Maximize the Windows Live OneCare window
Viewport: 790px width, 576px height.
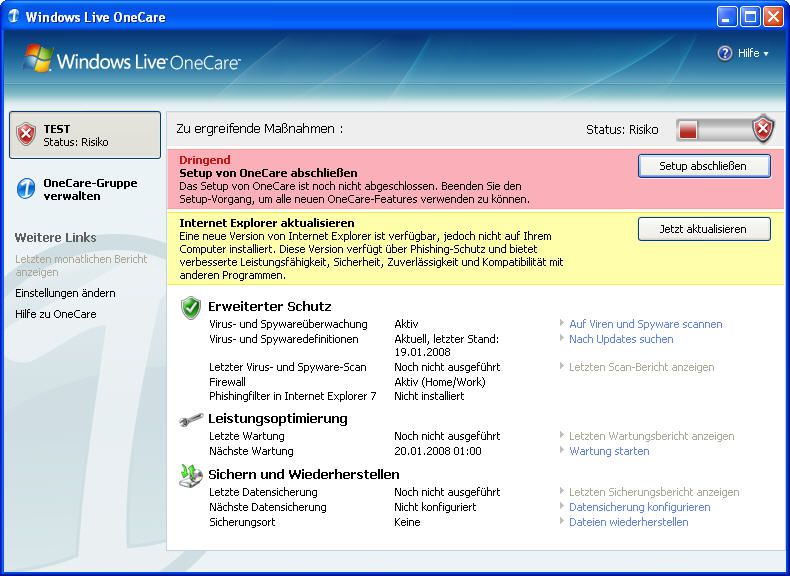[x=750, y=17]
